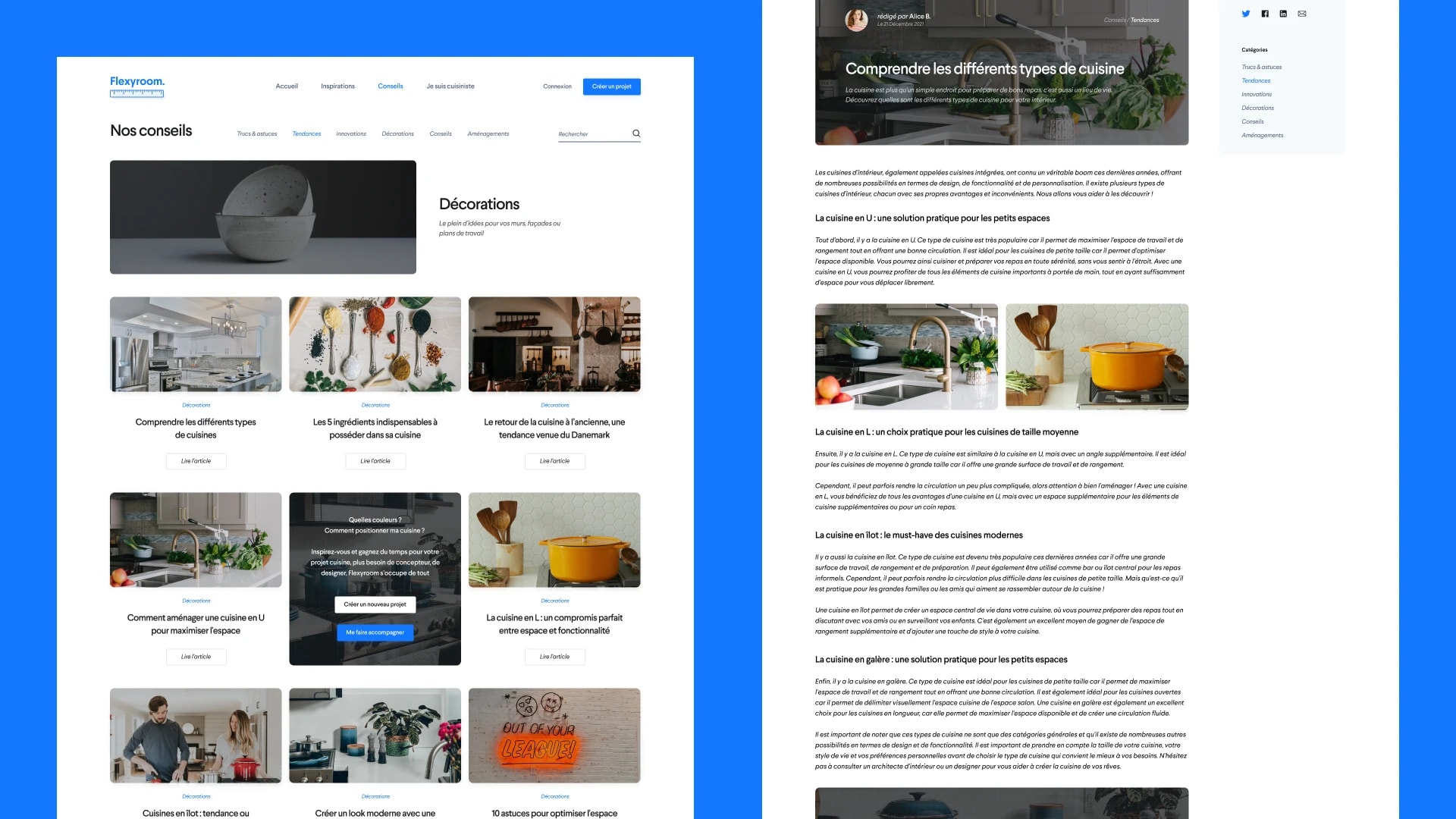Click Lire l'article under spices article
The height and width of the screenshot is (819, 1456).
(x=375, y=461)
